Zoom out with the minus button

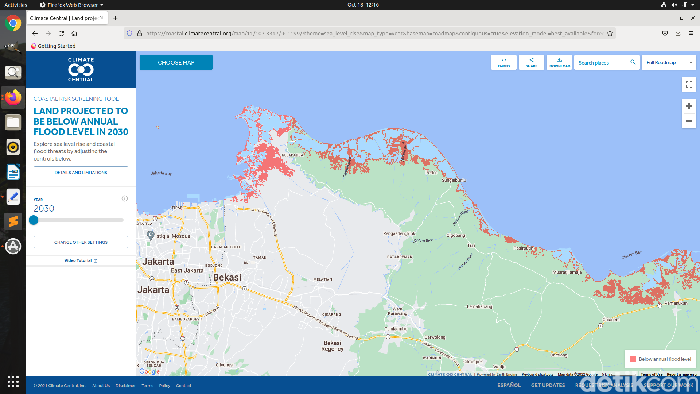pyautogui.click(x=688, y=121)
